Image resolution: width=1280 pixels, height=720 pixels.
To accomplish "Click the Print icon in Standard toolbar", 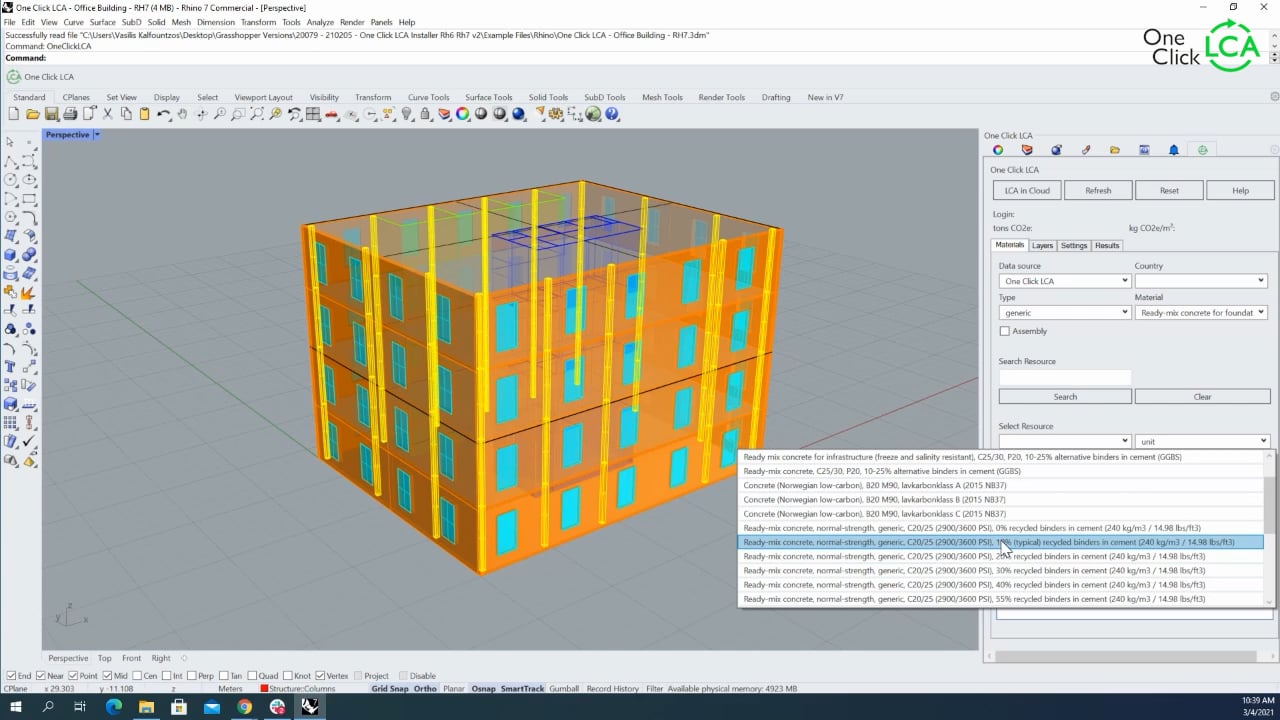I will click(71, 115).
